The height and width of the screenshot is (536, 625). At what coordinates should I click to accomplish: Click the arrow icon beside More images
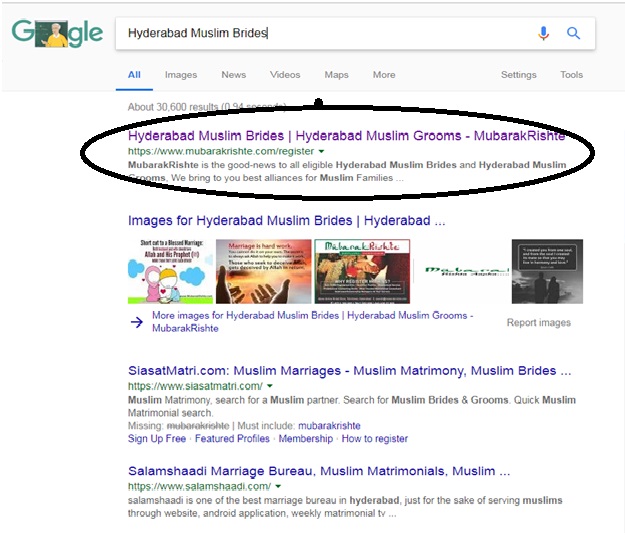(x=136, y=321)
